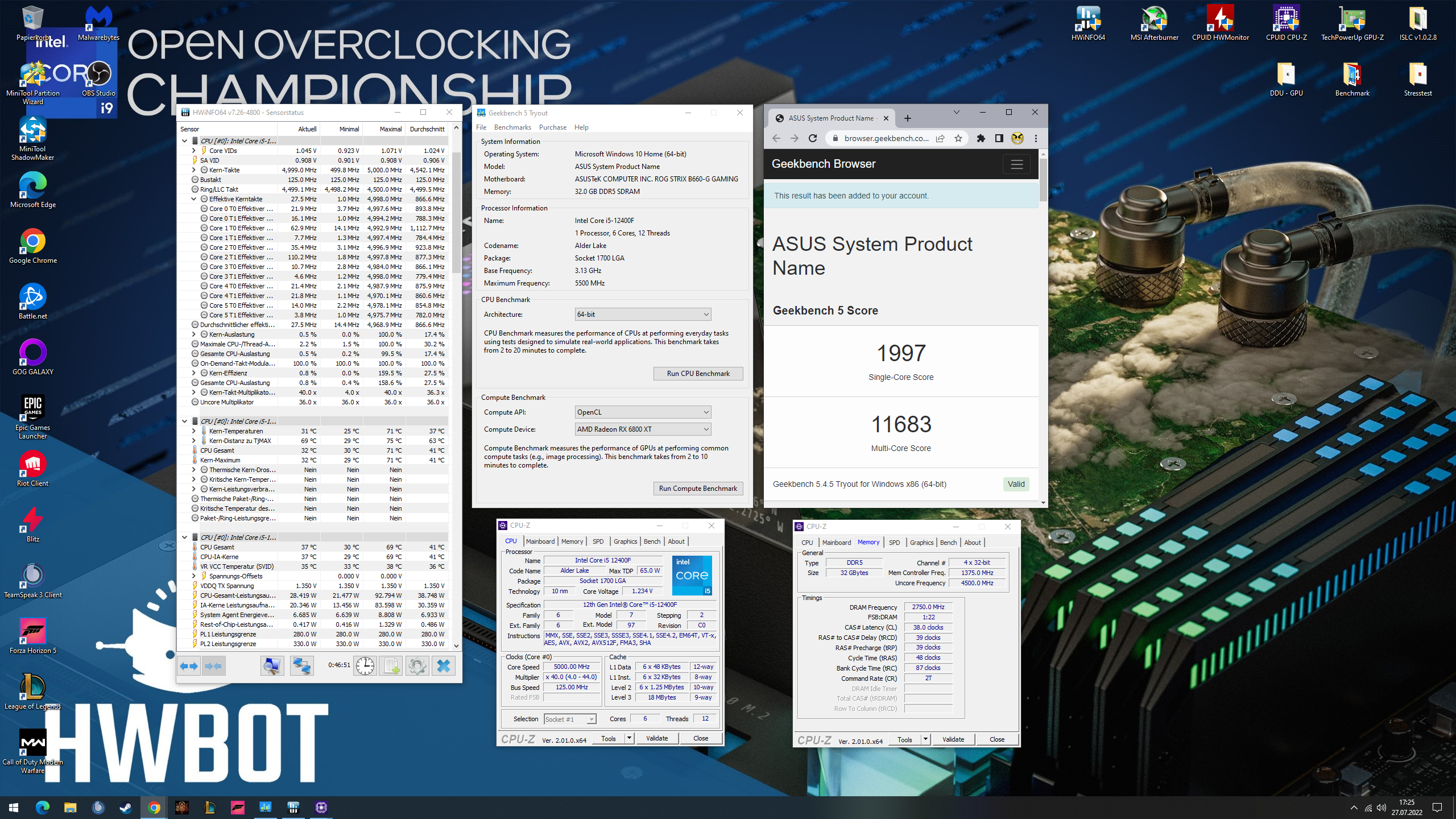Open Forza Horizon 5 desktop shortcut

tap(33, 636)
